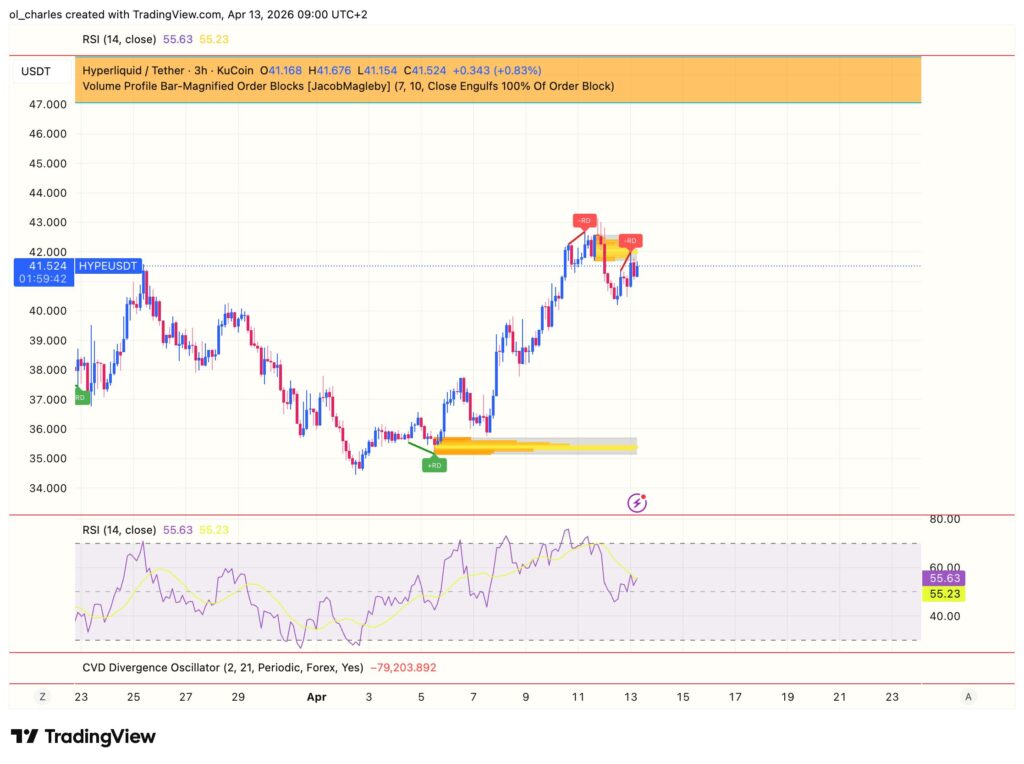Select the red -RD marker at the swing high

pyautogui.click(x=584, y=220)
